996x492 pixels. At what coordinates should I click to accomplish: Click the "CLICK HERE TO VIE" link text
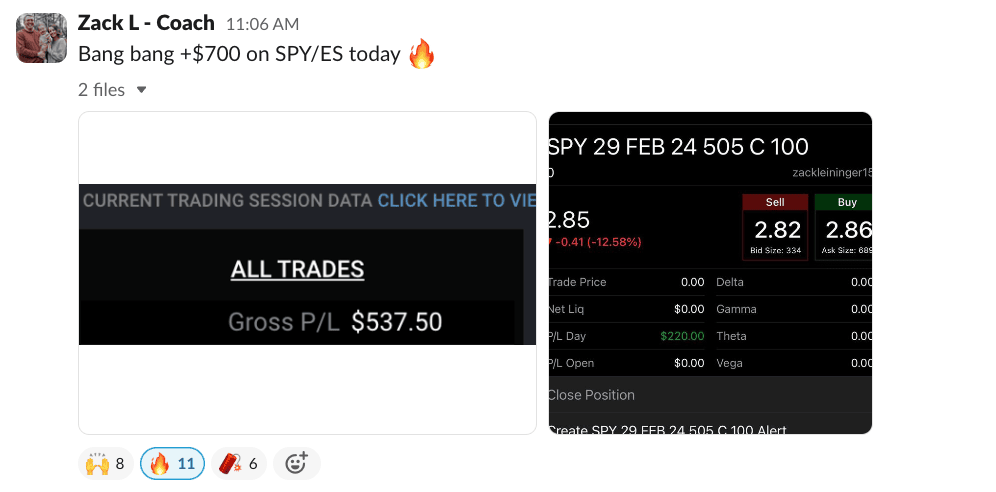tap(456, 200)
